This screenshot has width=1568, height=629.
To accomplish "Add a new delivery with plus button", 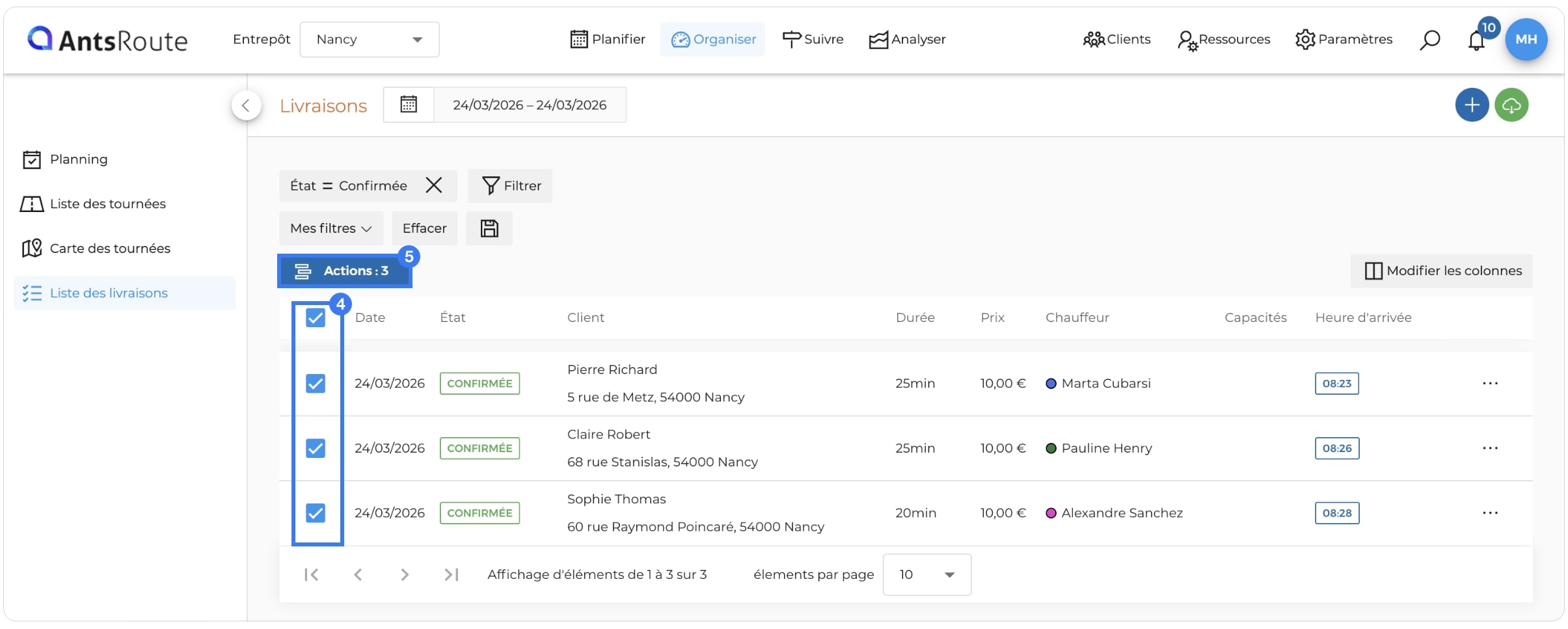I will [1472, 105].
